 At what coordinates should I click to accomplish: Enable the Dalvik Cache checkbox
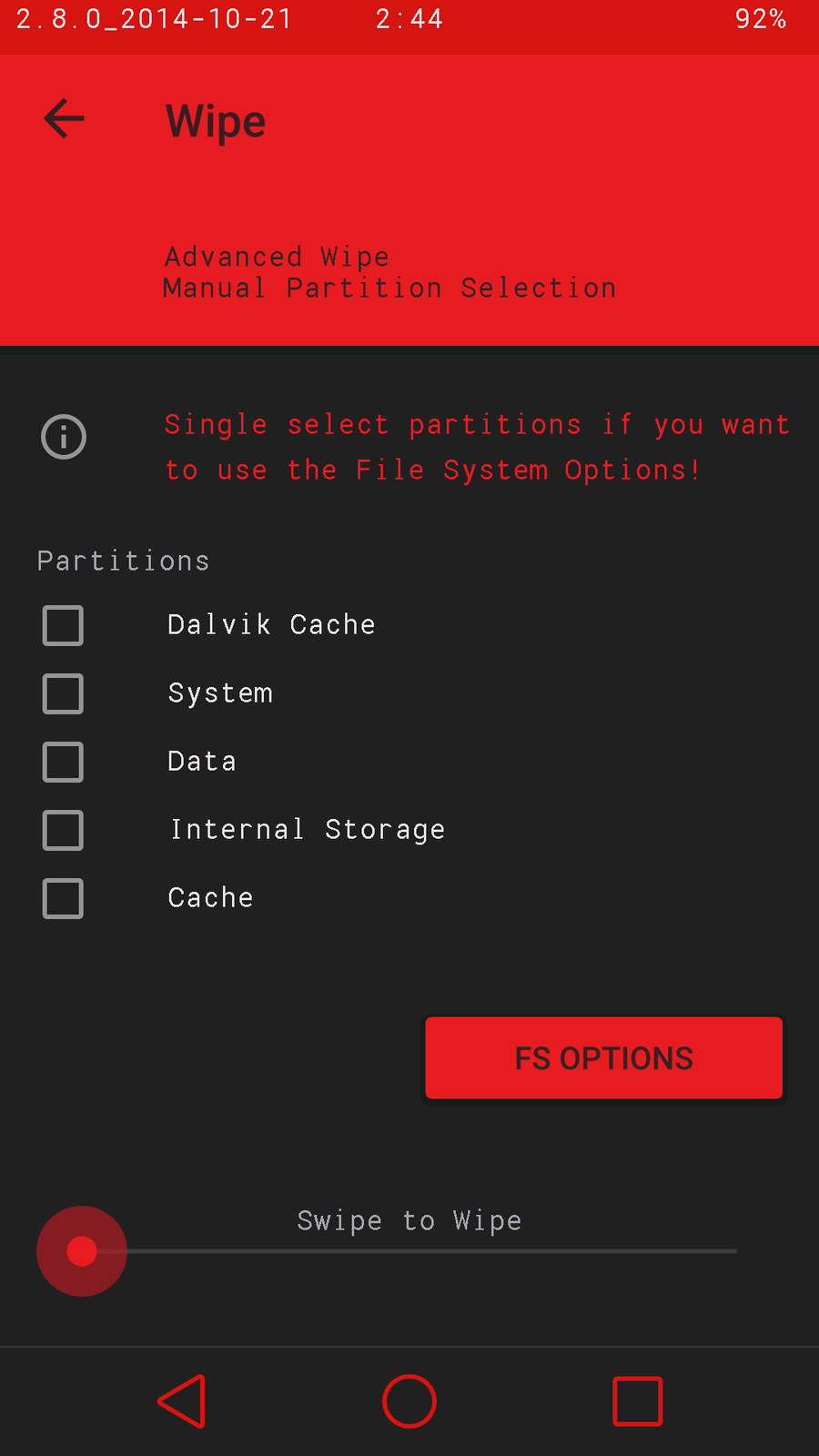point(63,626)
